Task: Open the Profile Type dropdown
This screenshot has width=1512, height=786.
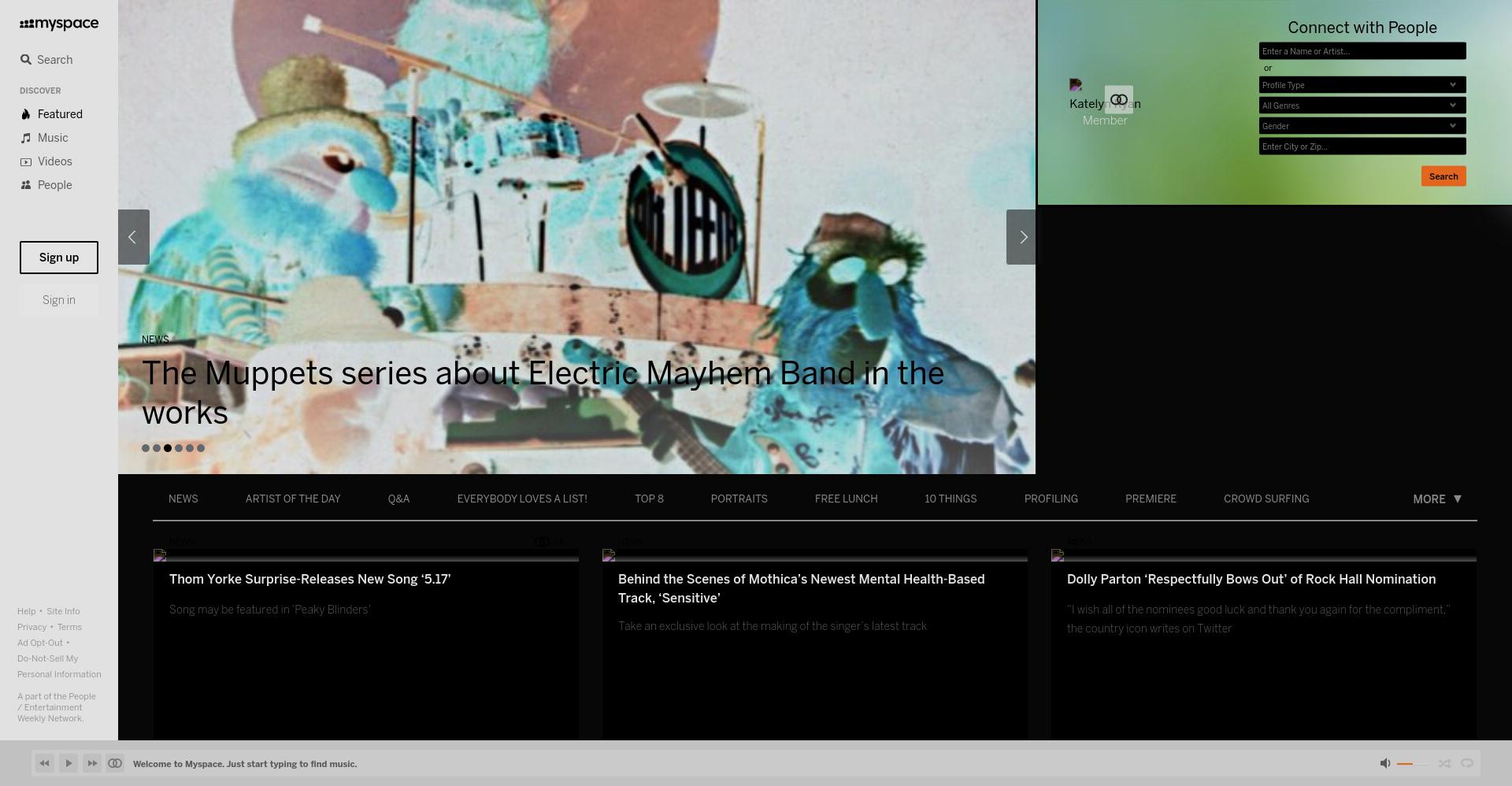Action: pyautogui.click(x=1362, y=85)
